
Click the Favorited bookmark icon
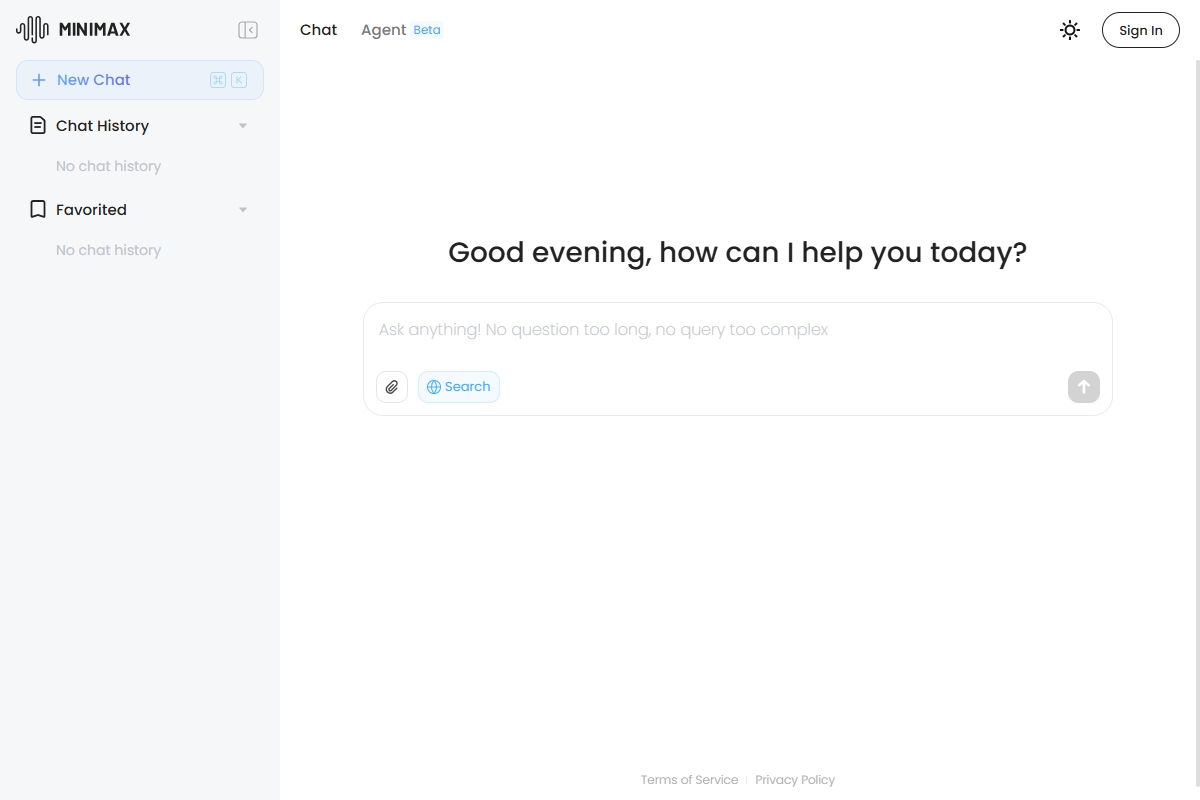coord(38,209)
